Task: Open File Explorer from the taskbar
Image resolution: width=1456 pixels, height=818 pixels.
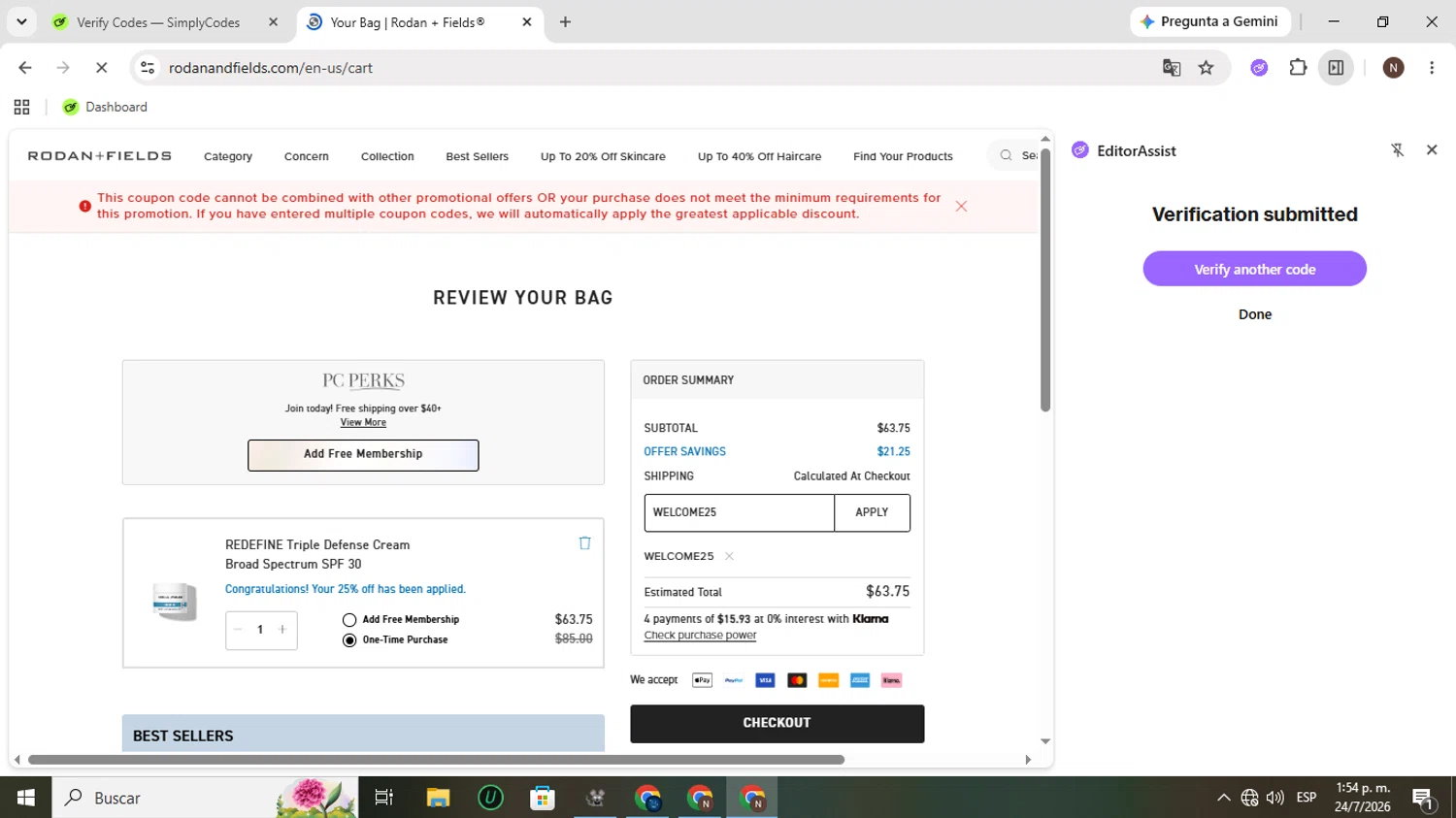Action: coord(438,798)
